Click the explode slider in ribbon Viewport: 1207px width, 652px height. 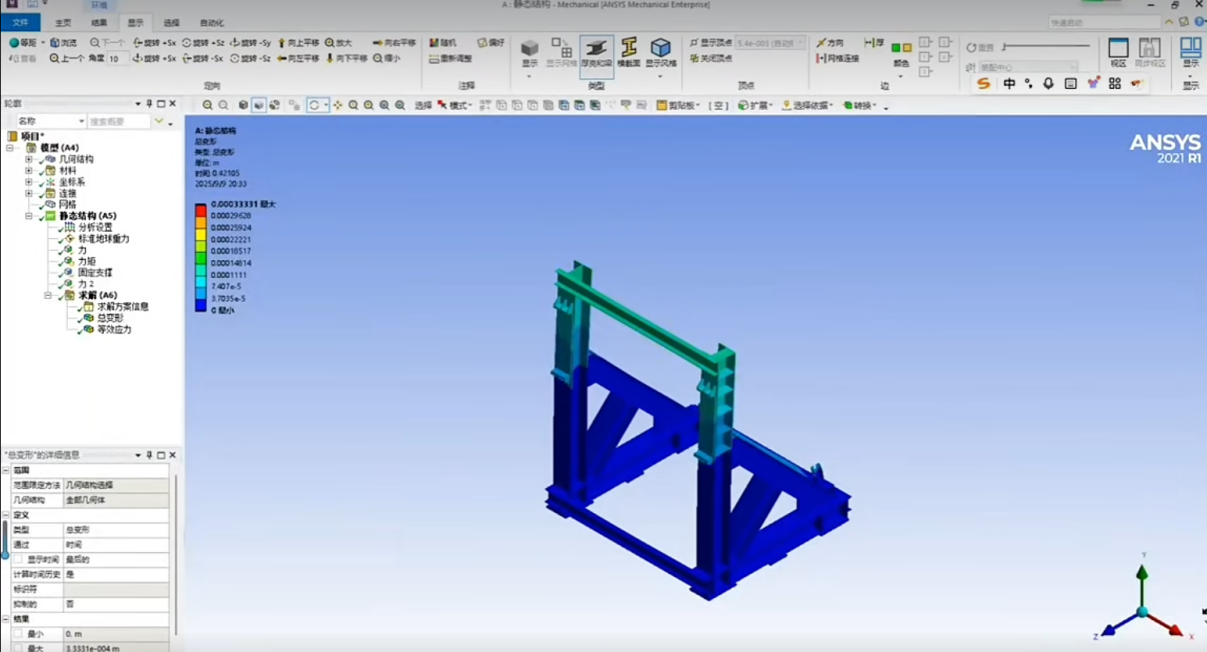[1046, 46]
